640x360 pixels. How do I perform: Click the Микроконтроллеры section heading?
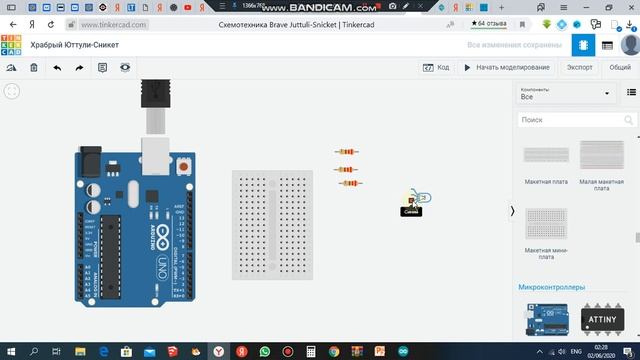point(551,287)
